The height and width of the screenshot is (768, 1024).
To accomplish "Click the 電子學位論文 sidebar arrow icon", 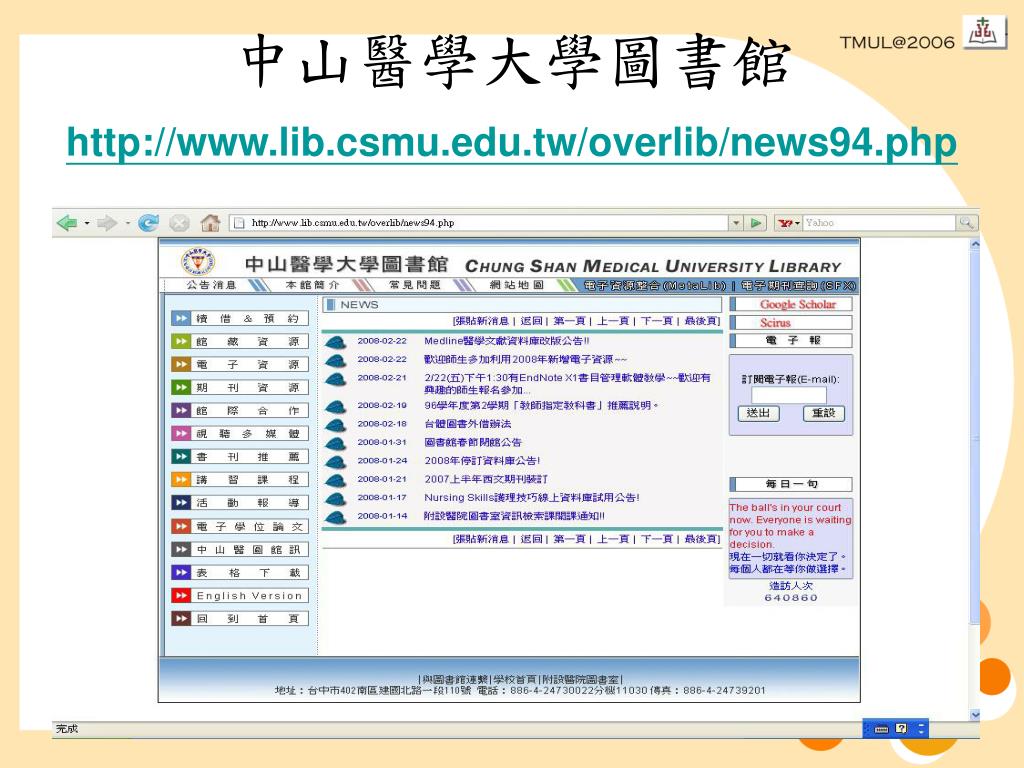I will pos(181,526).
